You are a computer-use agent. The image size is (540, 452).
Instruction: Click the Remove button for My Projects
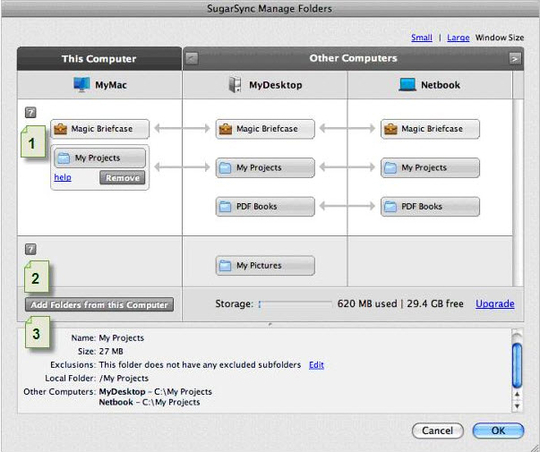pos(122,178)
